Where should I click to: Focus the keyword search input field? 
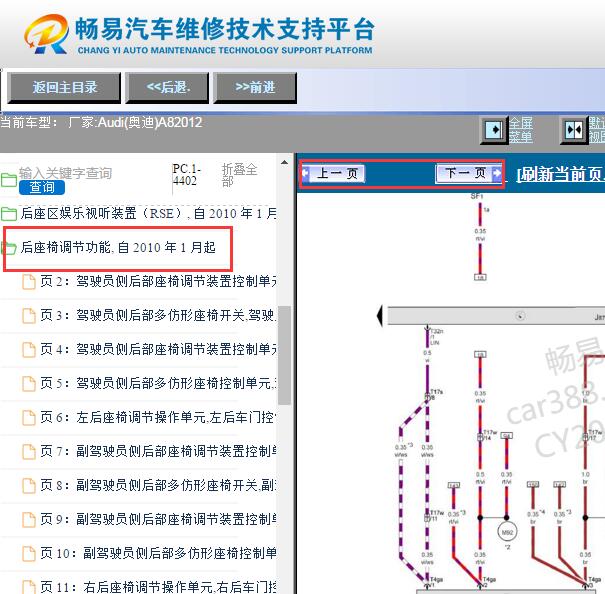click(x=66, y=173)
